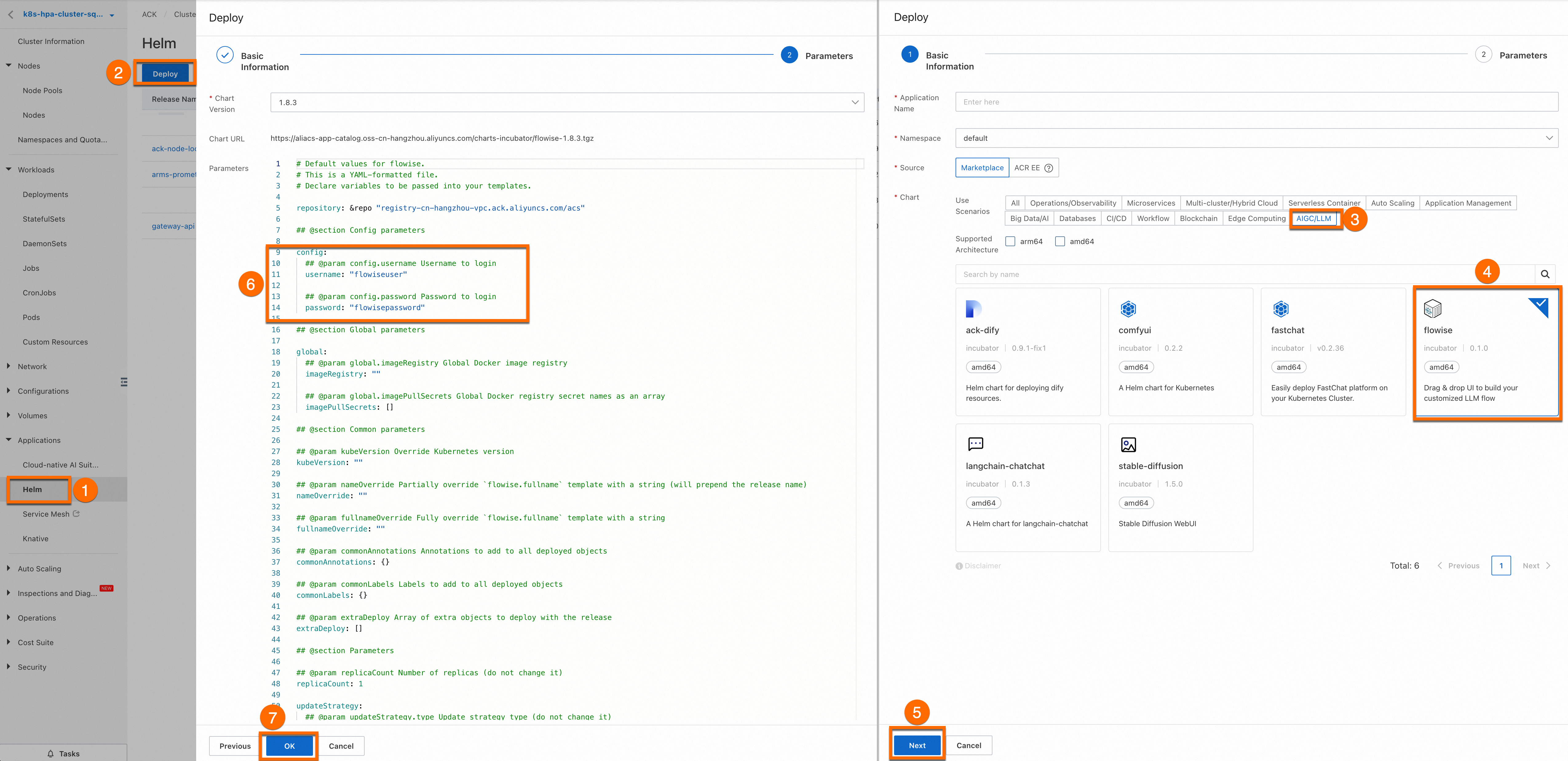Open Helm in the sidebar menu
Screen dimensions: 1568x761
[32, 489]
